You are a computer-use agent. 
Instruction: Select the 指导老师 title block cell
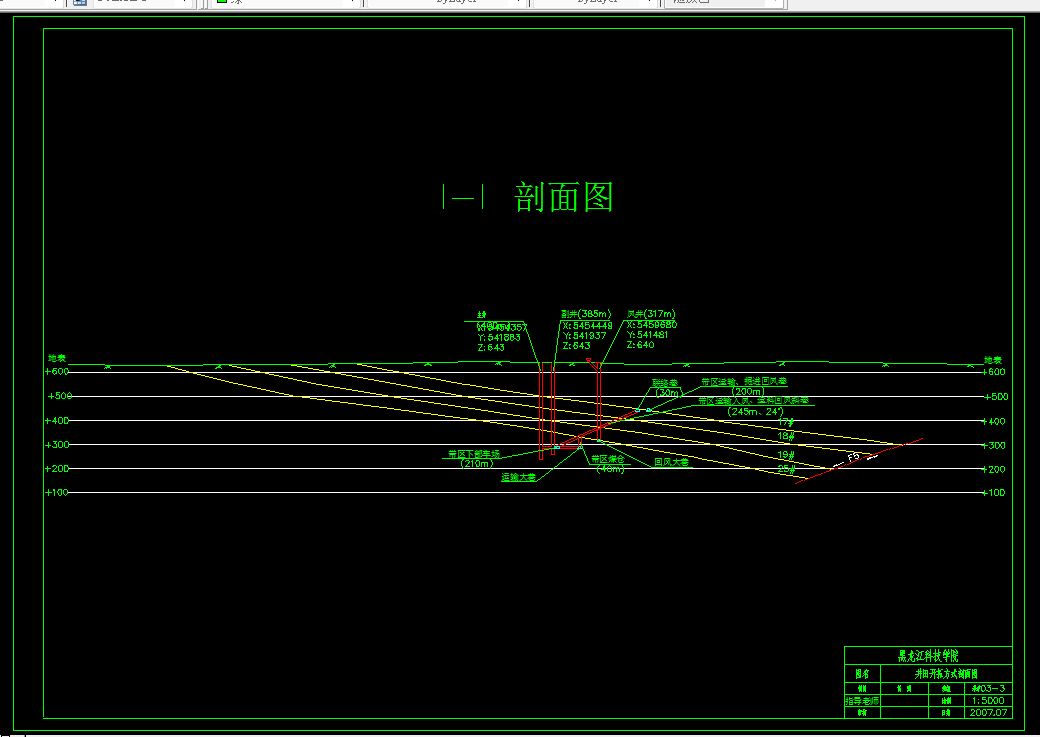[x=862, y=701]
